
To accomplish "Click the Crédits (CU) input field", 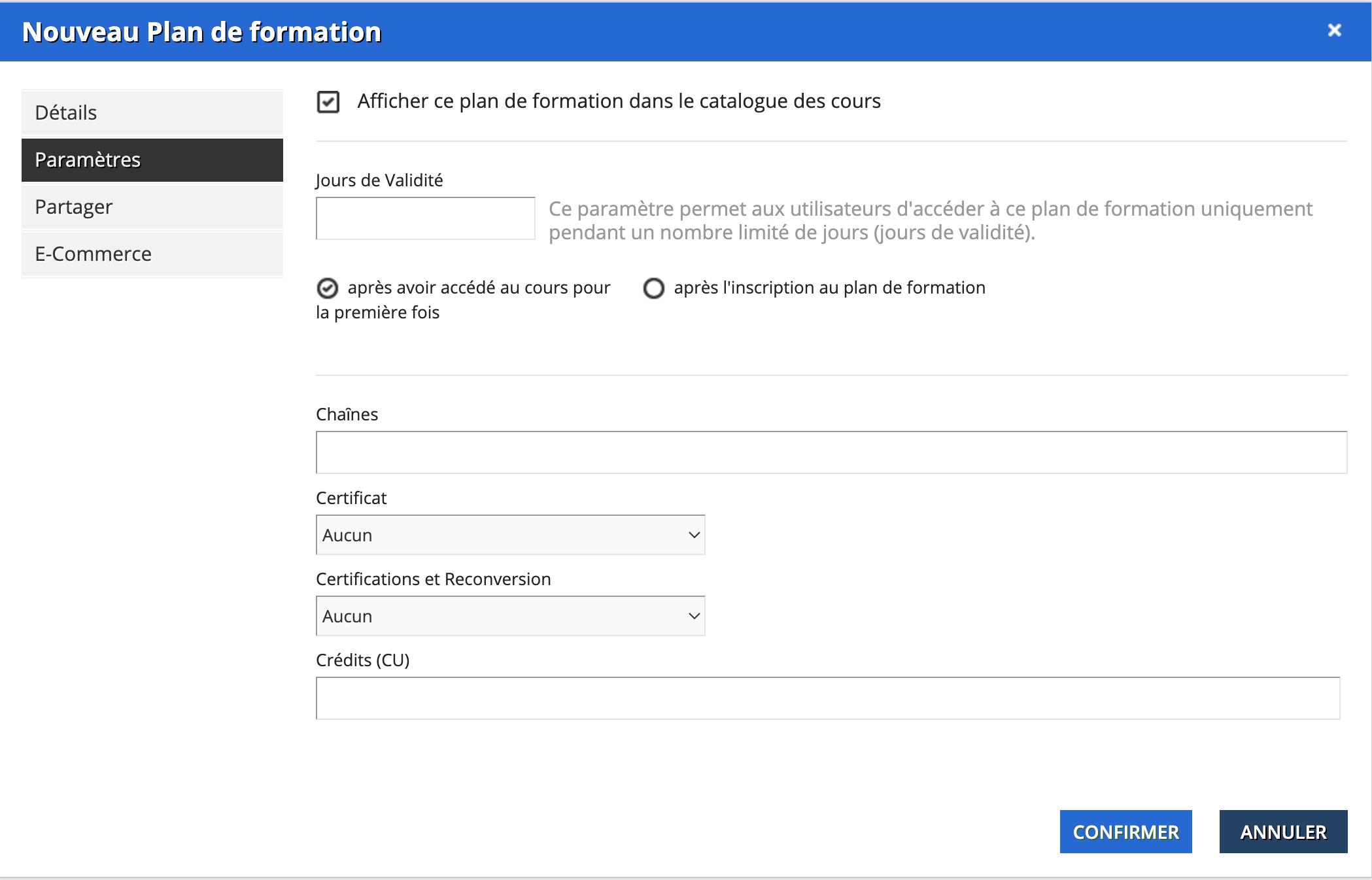I will pos(828,698).
